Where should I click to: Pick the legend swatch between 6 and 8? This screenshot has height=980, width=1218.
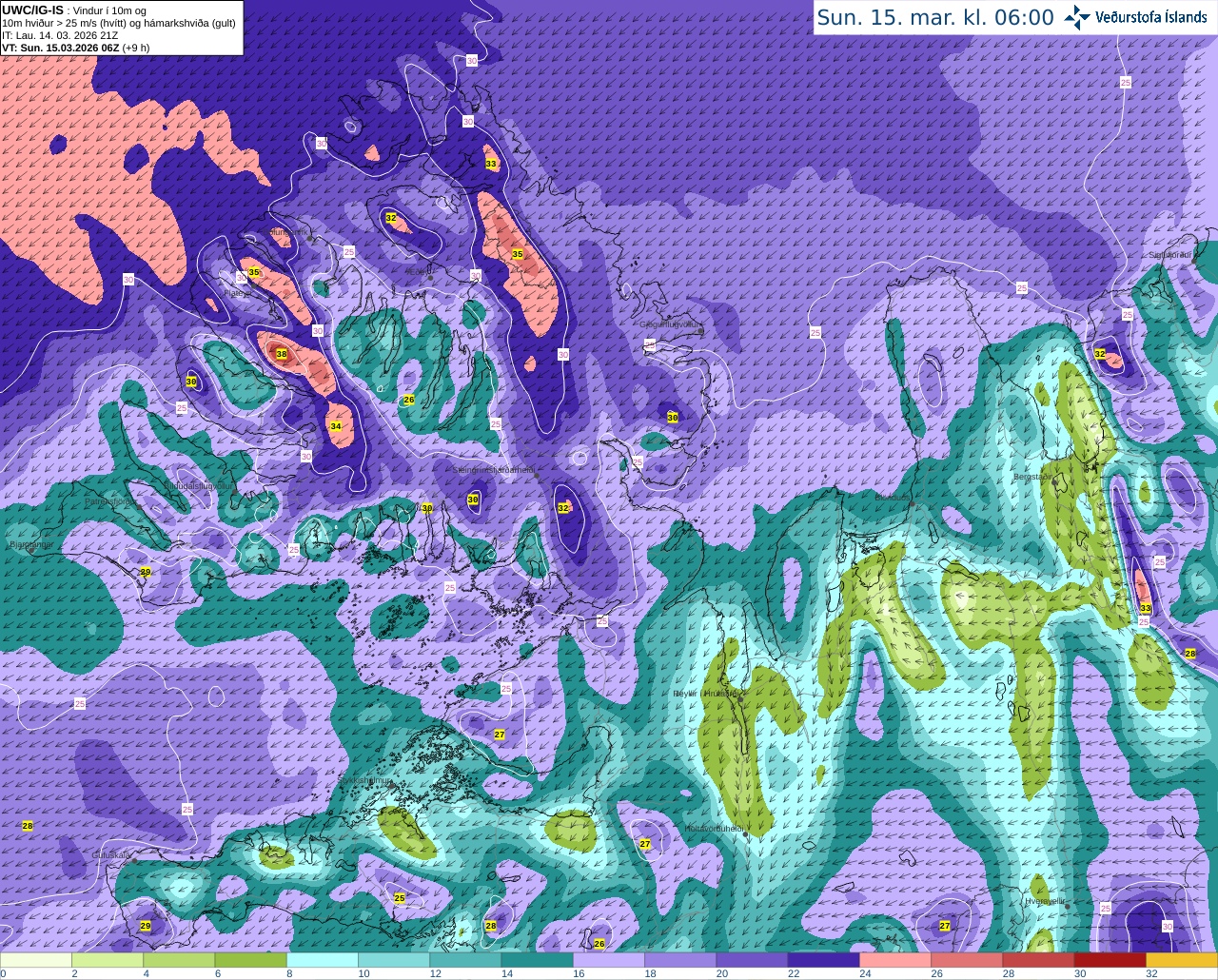click(x=250, y=960)
